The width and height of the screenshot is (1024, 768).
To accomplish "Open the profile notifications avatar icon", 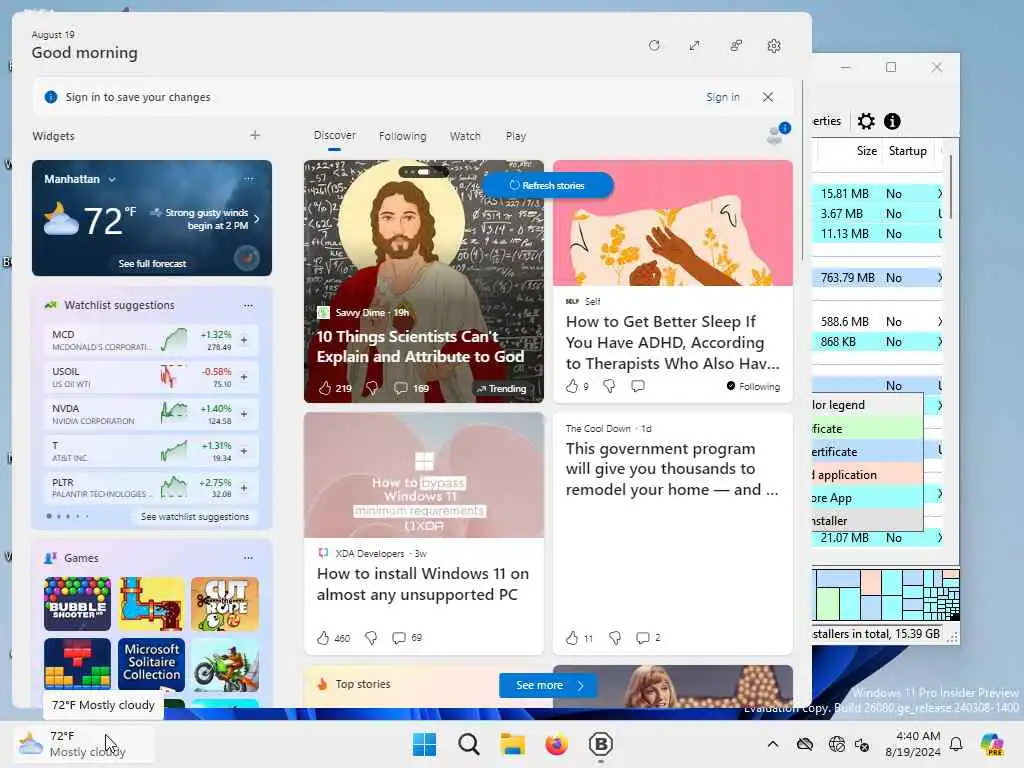I will pos(777,134).
